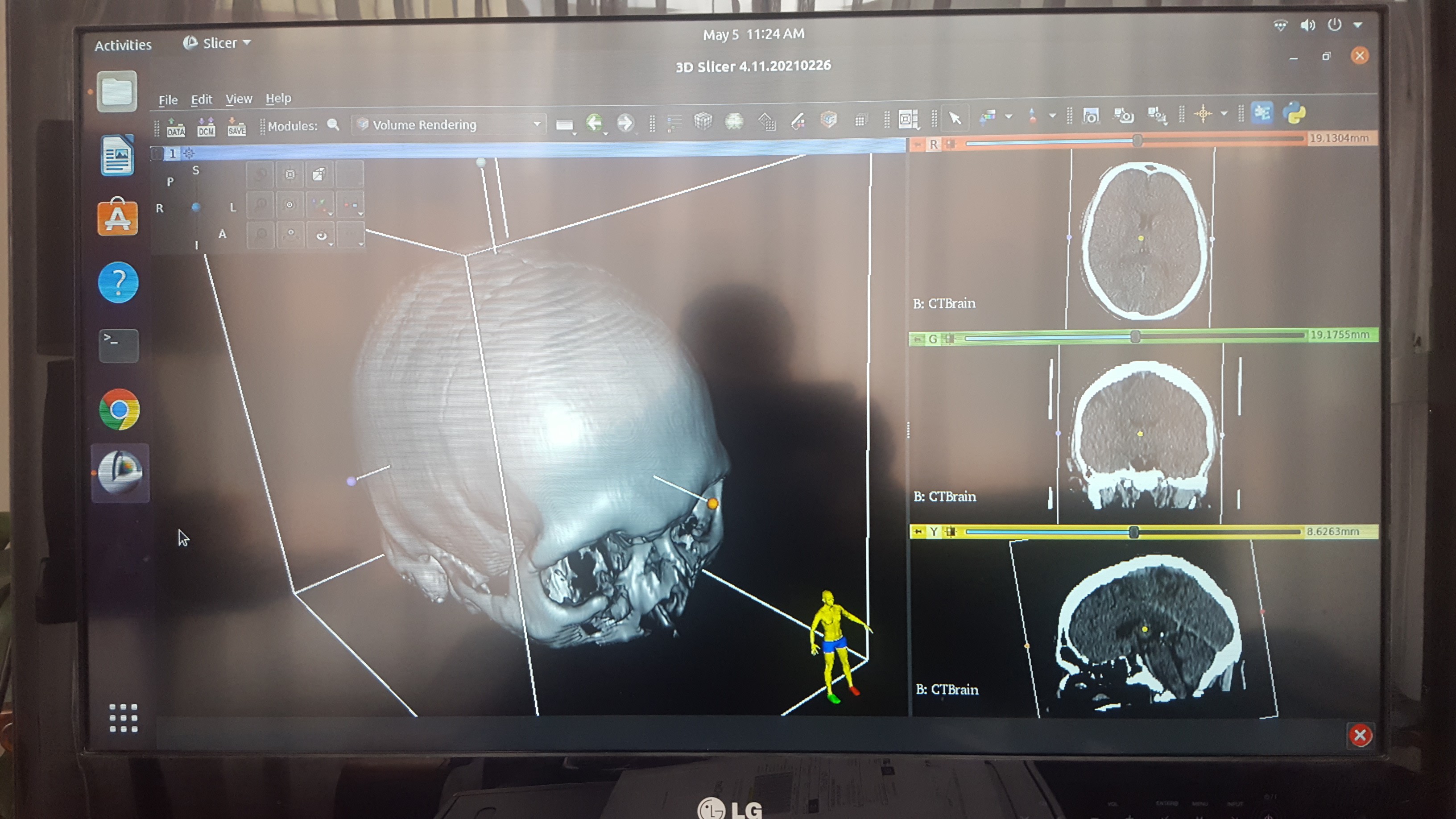
Task: Open the File menu
Action: pyautogui.click(x=168, y=100)
